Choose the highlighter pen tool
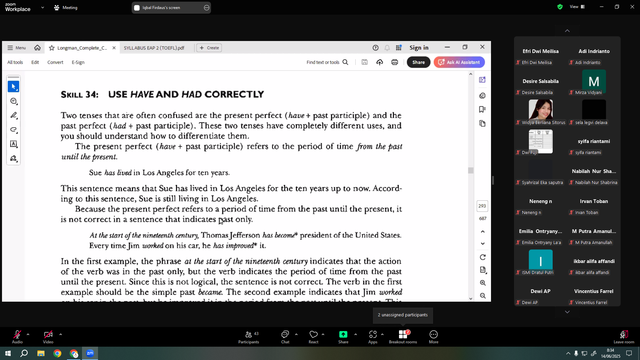This screenshot has height=360, width=640. [x=13, y=116]
